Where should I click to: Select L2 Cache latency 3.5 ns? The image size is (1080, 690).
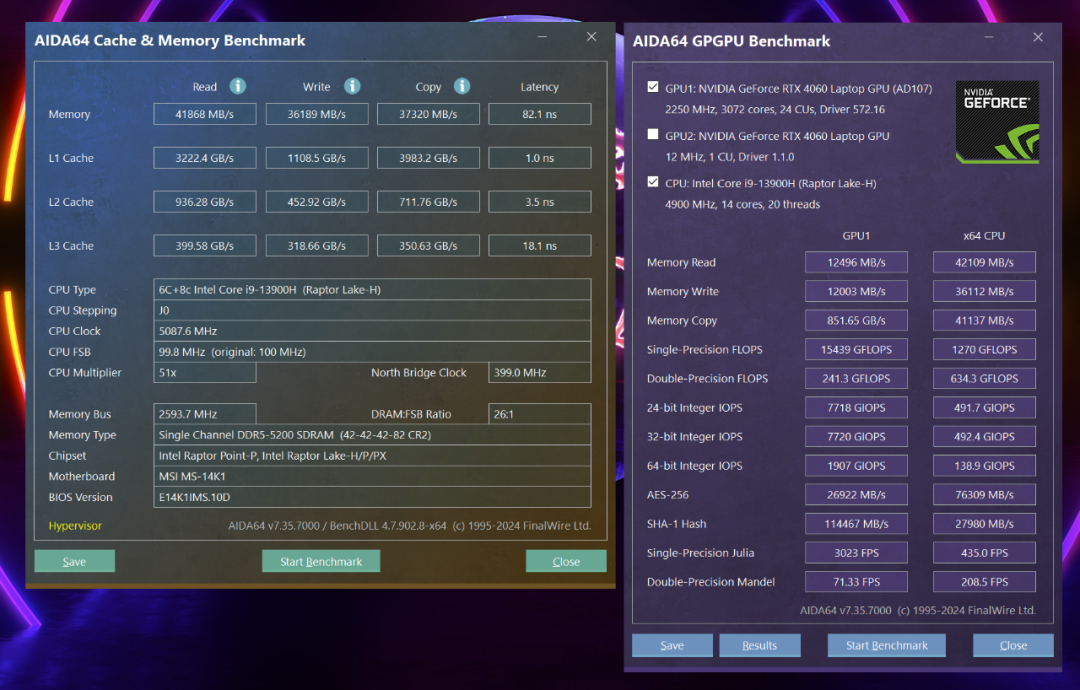coord(540,202)
